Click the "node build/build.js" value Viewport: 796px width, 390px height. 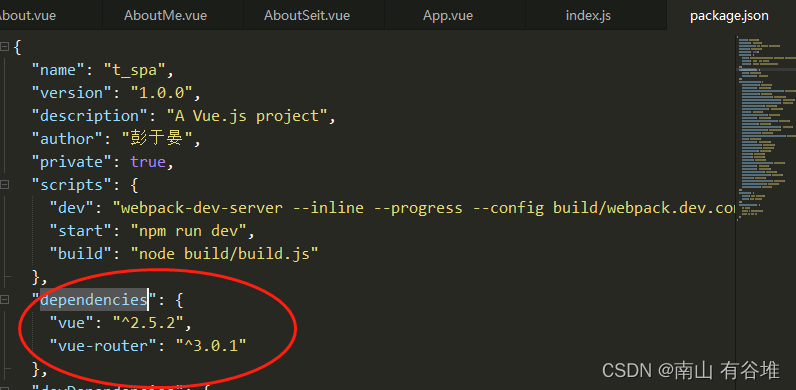(225, 253)
